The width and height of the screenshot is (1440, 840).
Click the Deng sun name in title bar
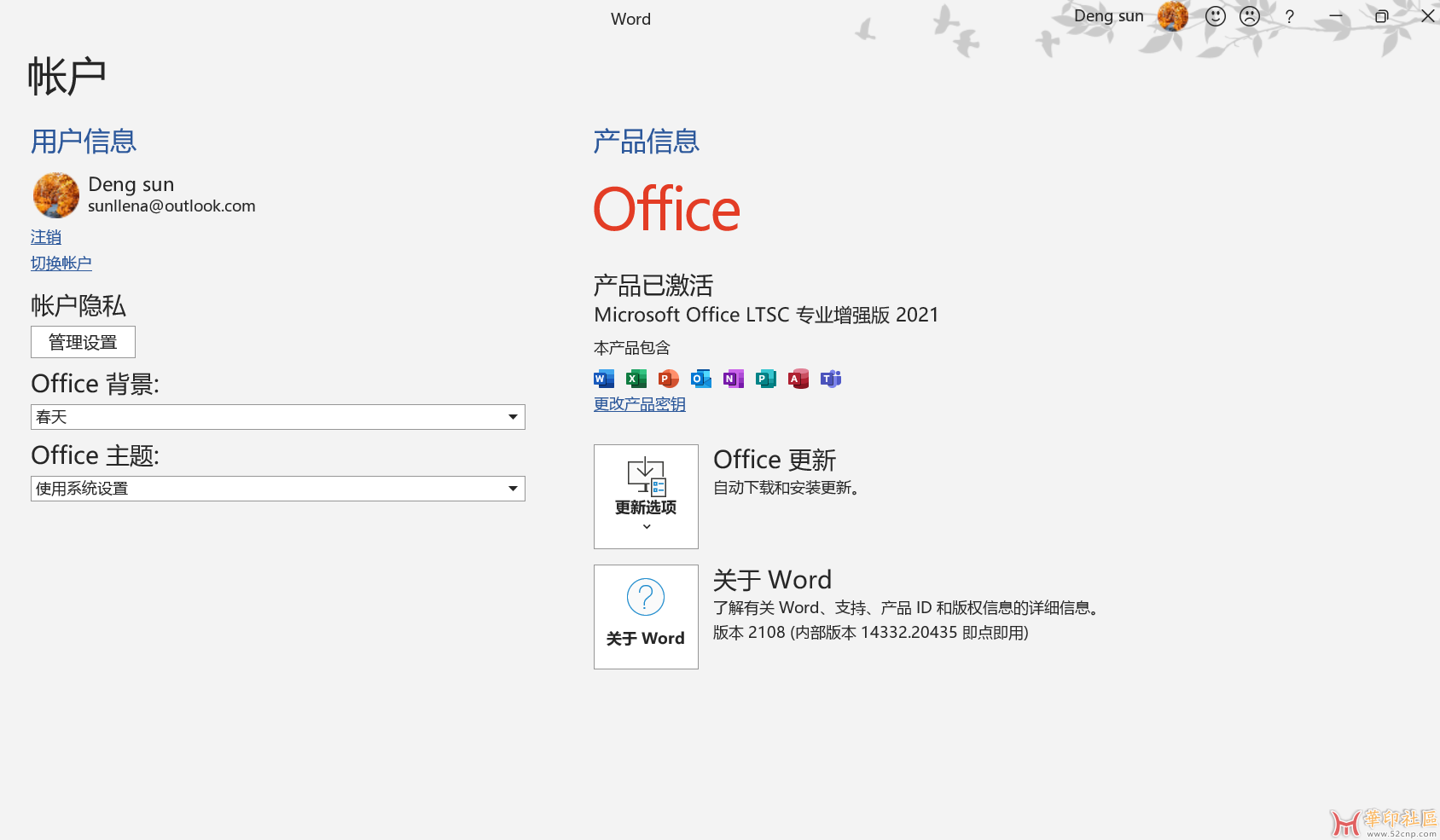(1109, 16)
